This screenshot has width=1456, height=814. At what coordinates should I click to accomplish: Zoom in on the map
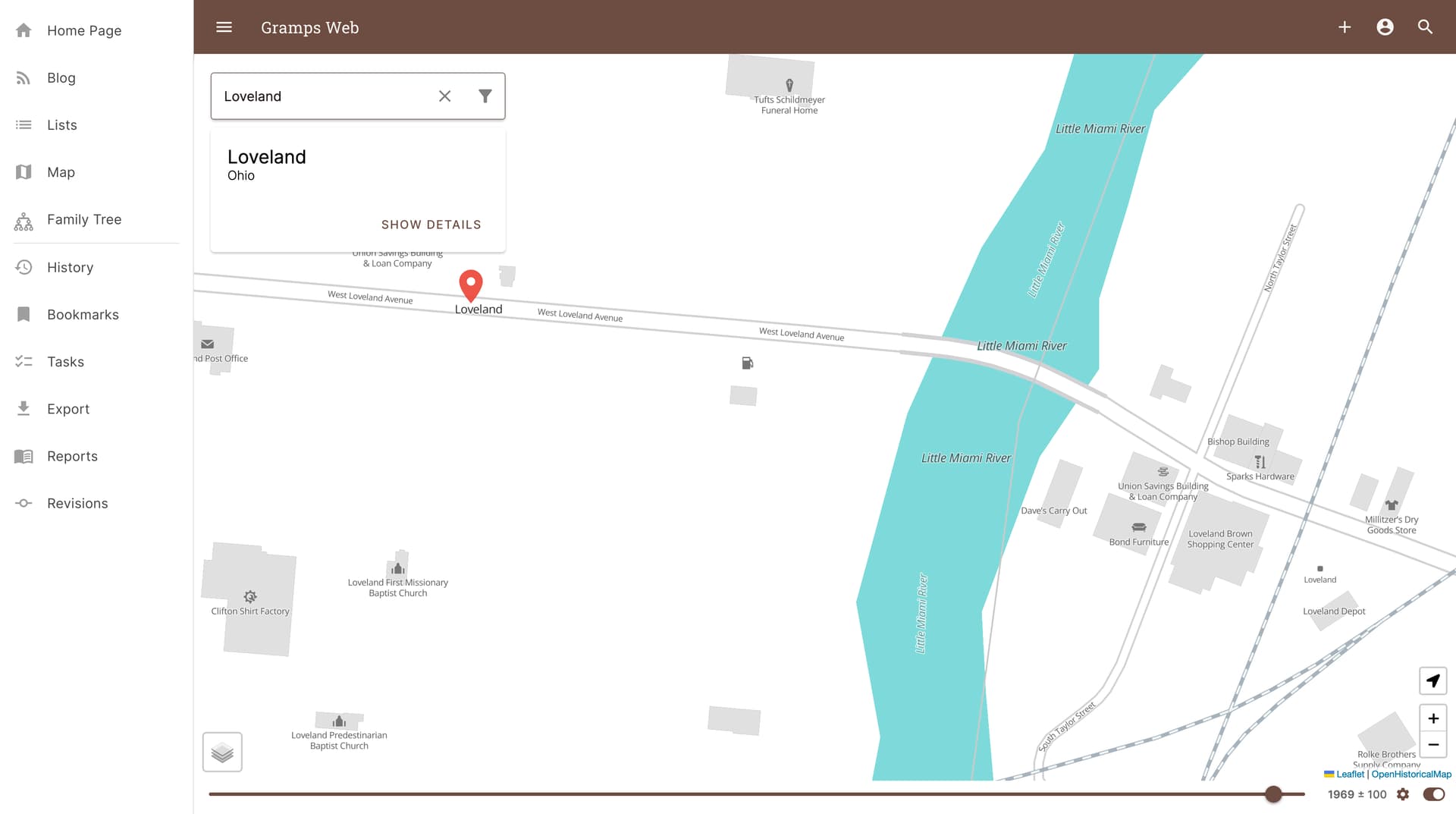pyautogui.click(x=1432, y=718)
